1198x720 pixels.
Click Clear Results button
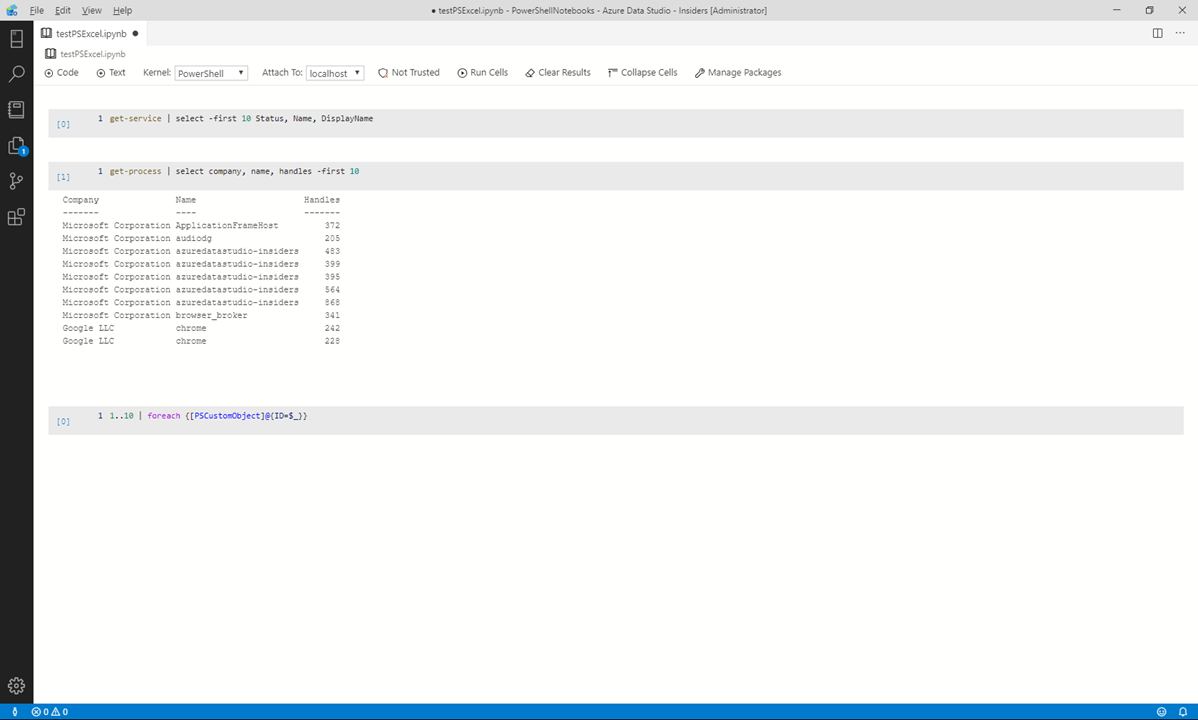pyautogui.click(x=558, y=73)
